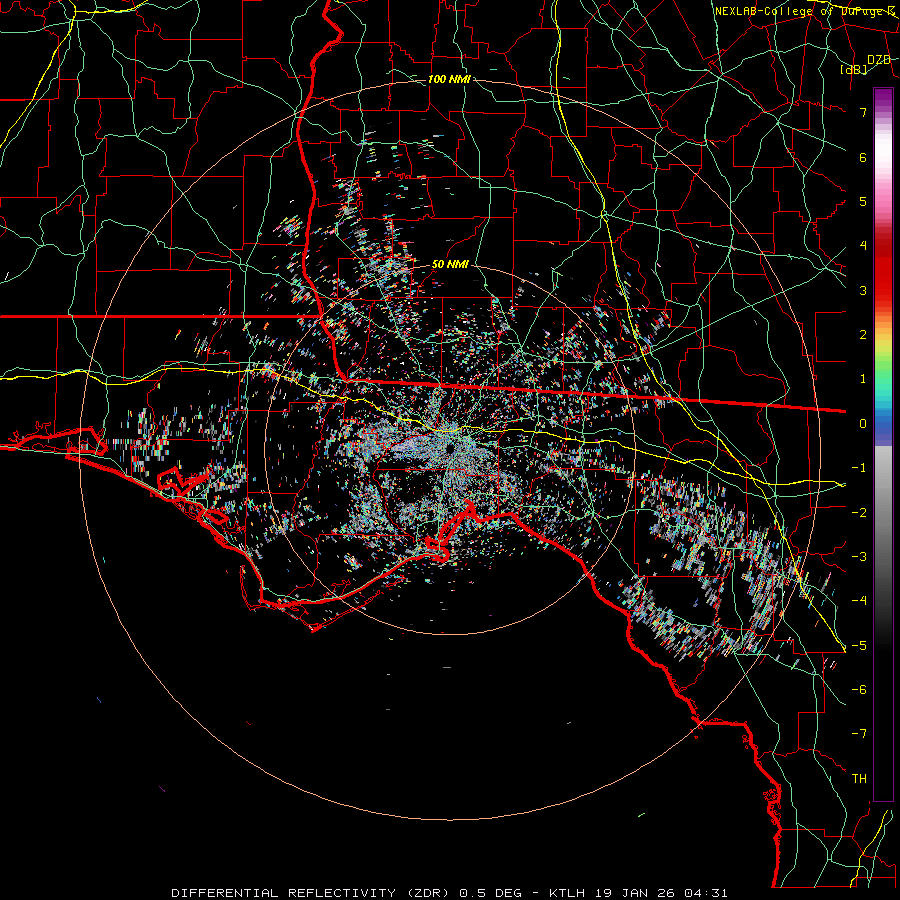The width and height of the screenshot is (900, 900).
Task: Click the -4 value on the scale
Action: (x=859, y=601)
